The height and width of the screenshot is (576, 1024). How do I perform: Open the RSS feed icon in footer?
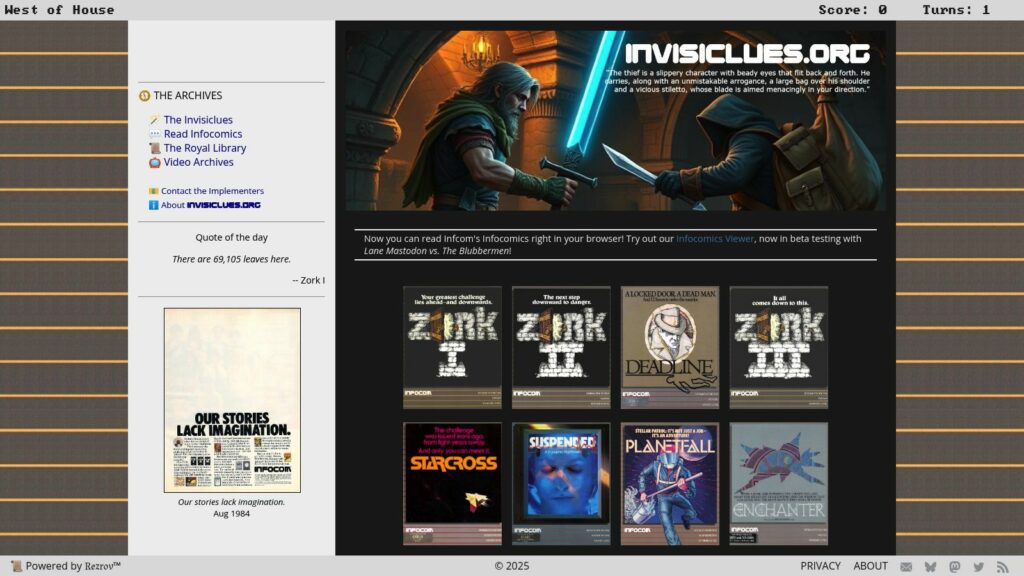[1002, 567]
